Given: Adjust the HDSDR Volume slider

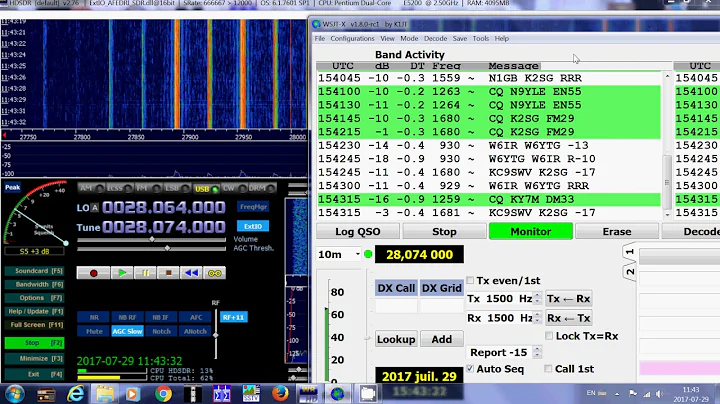Looking at the screenshot, I should [152, 240].
